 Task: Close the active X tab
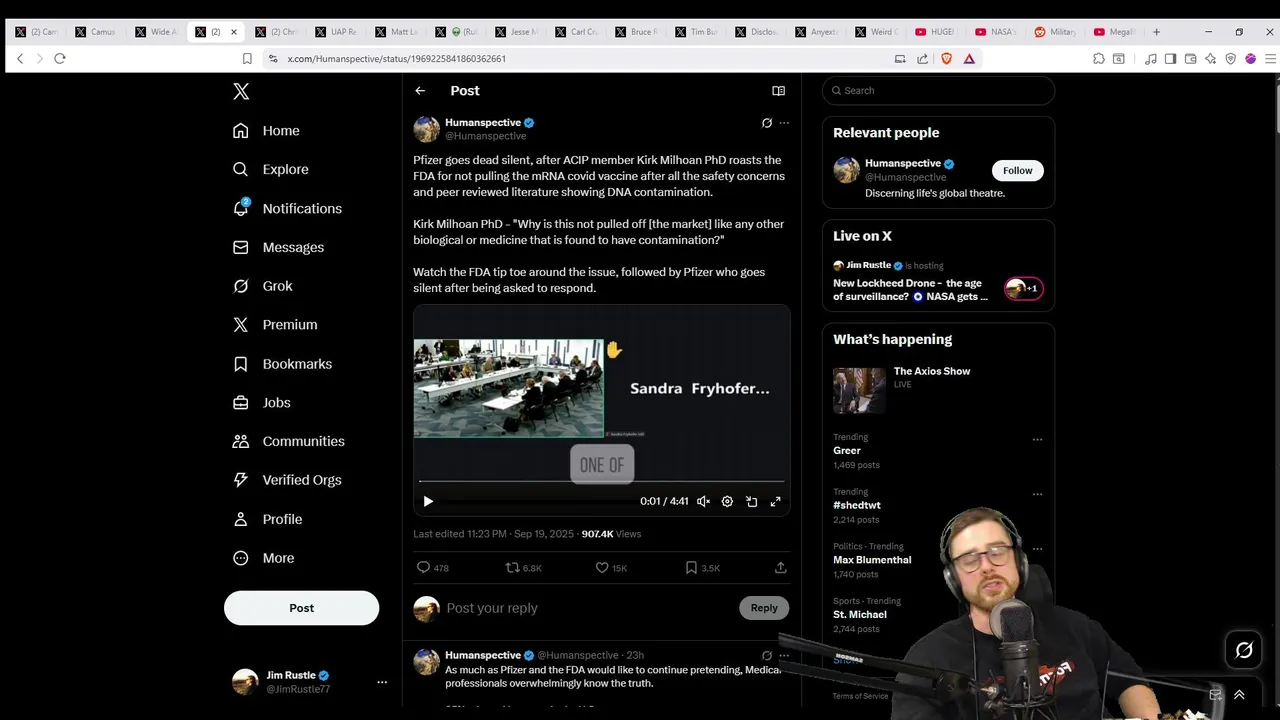pyautogui.click(x=234, y=32)
